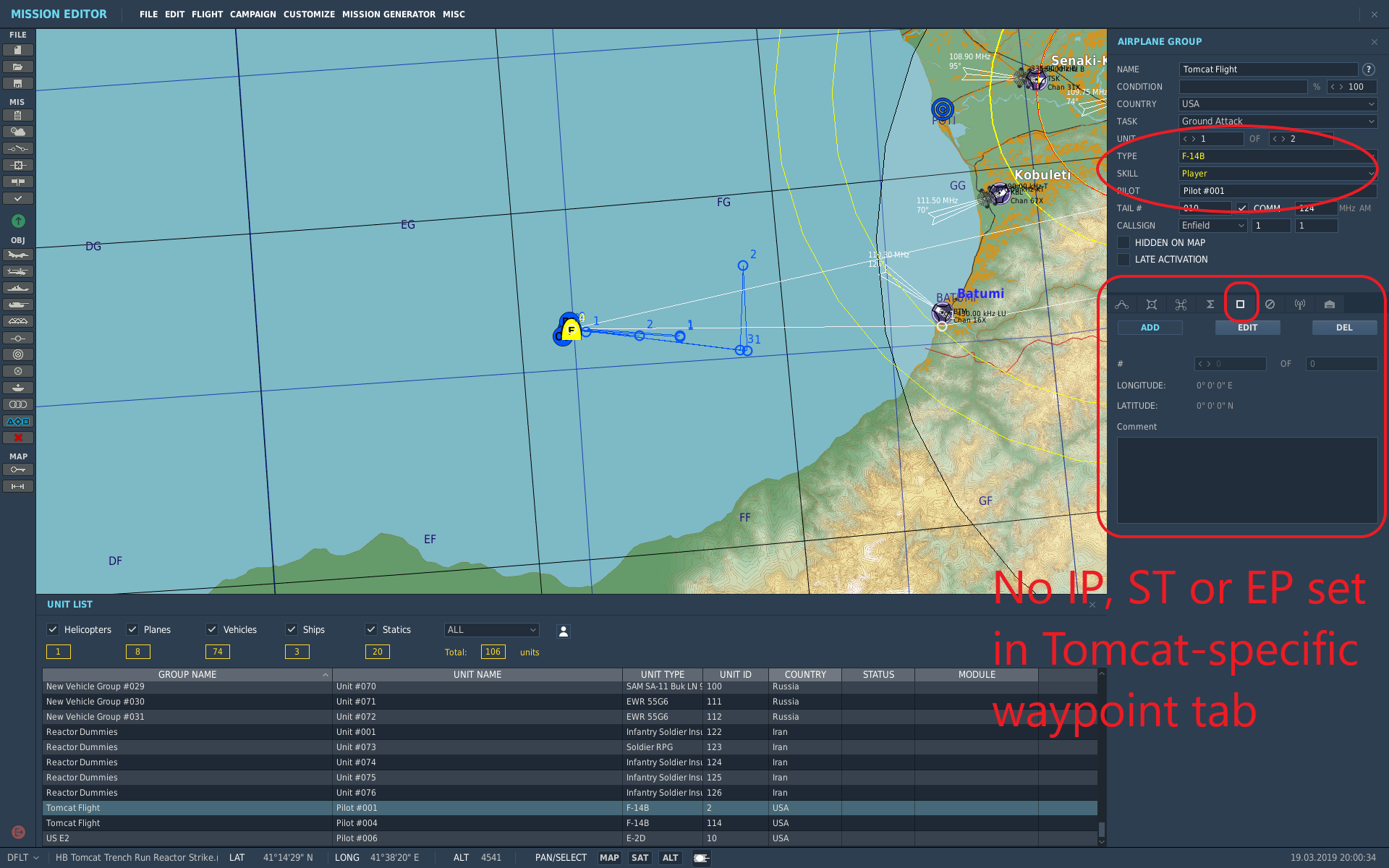Viewport: 1389px width, 868px height.
Task: Open the triggers icon in MIS section
Action: point(18,148)
